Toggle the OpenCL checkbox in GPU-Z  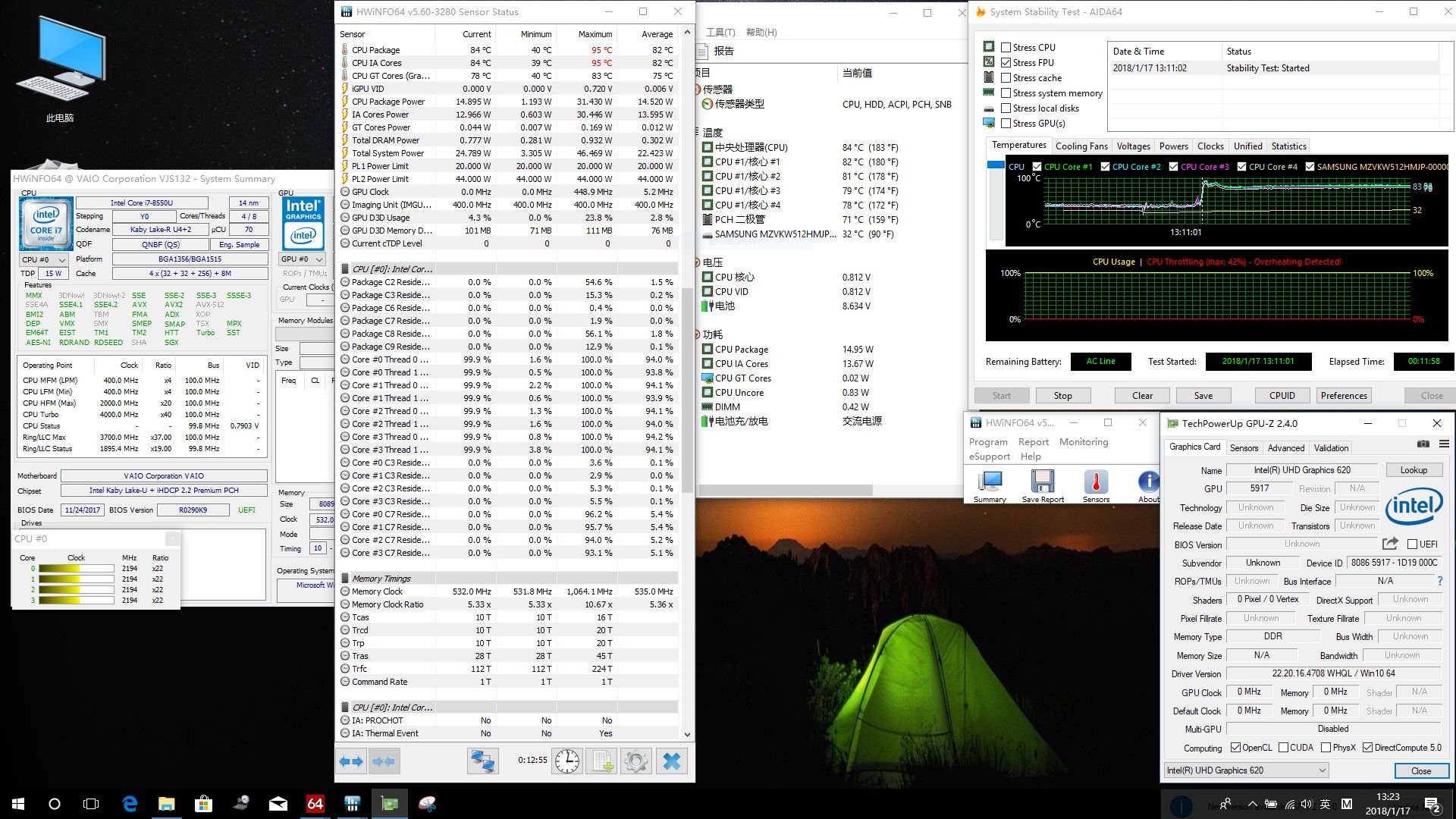(1235, 747)
